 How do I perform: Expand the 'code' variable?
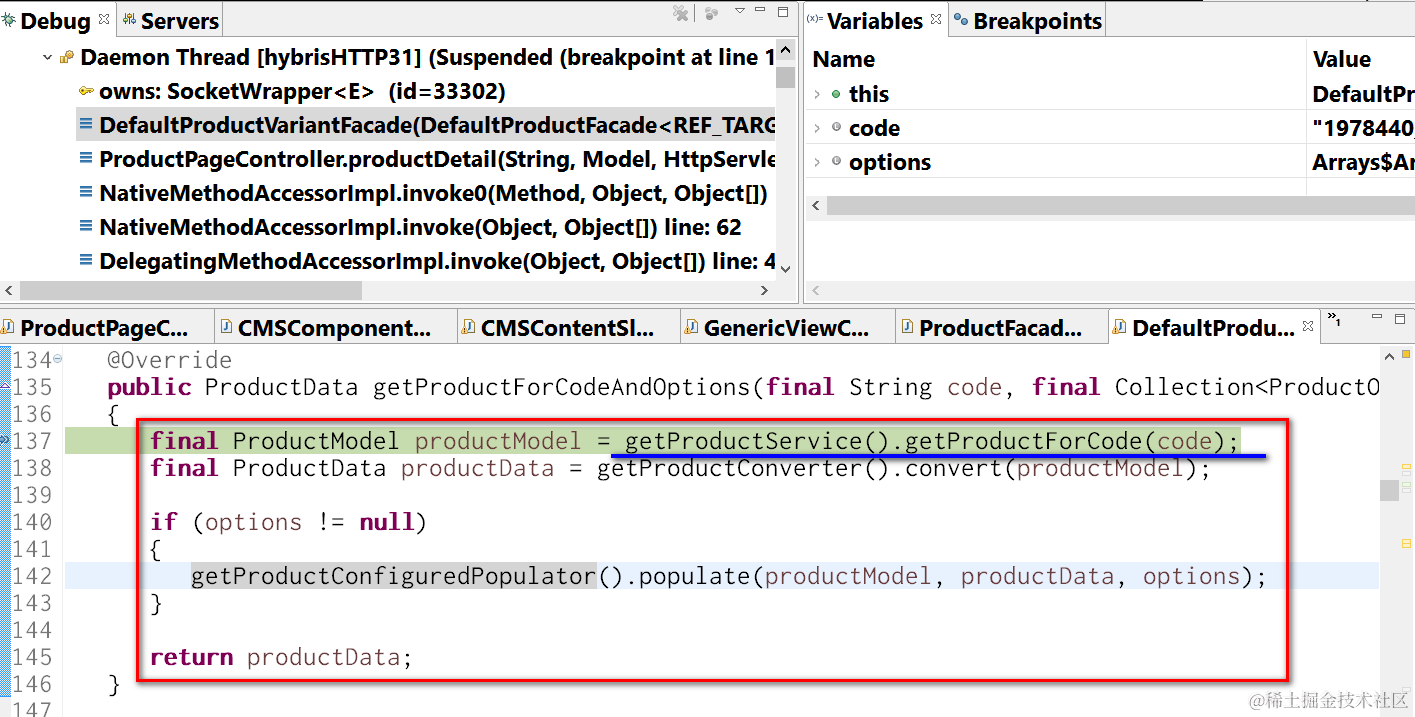817,128
